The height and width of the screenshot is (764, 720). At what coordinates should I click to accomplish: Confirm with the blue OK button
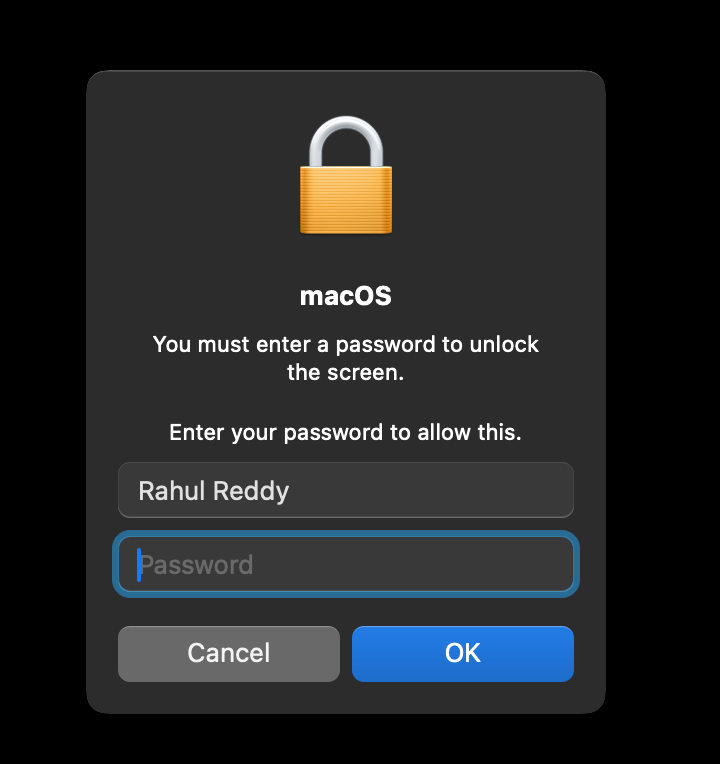click(x=463, y=653)
